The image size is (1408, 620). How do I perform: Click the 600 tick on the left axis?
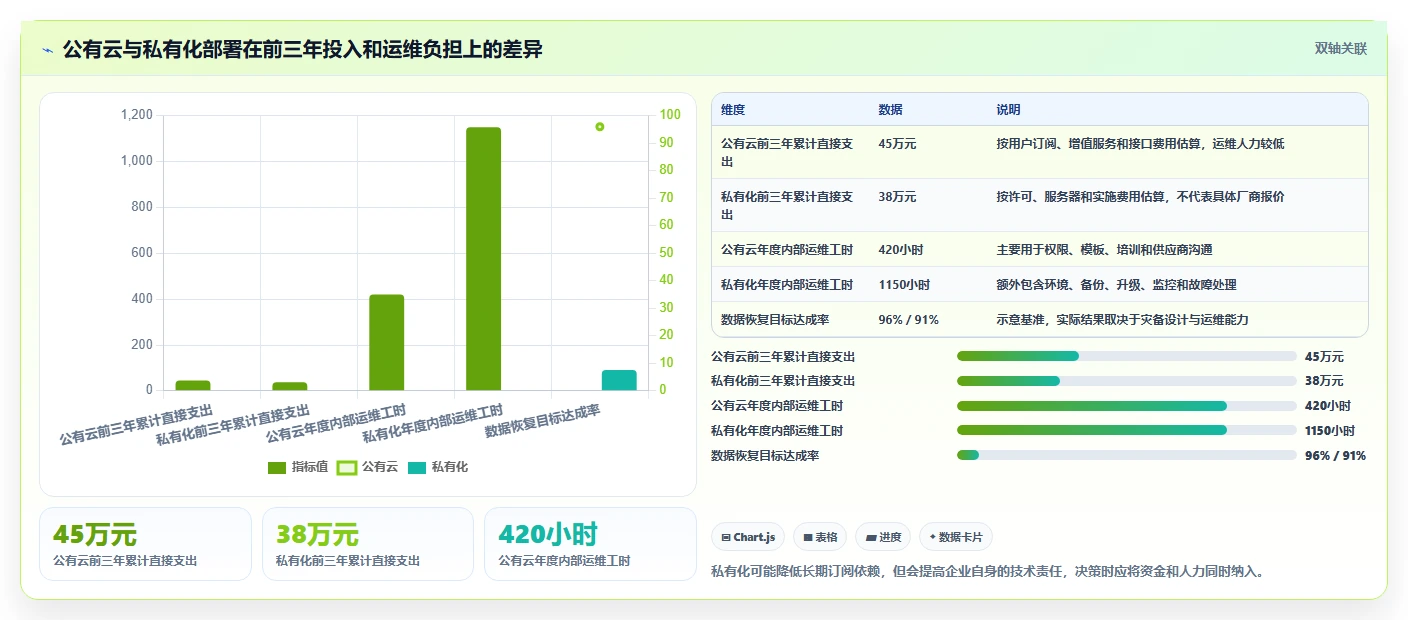[x=142, y=253]
